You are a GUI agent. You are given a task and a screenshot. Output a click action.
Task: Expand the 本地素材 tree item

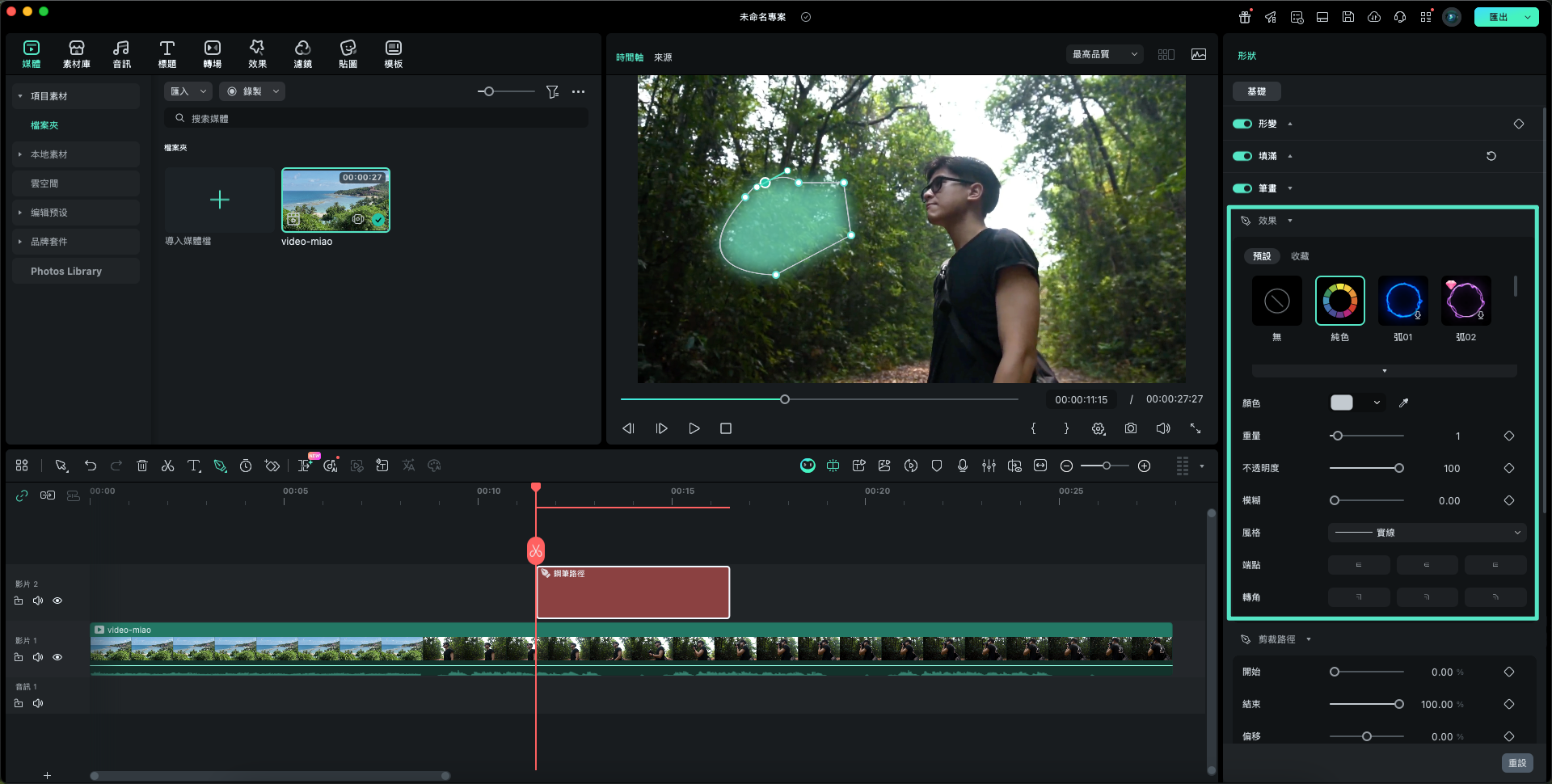point(20,154)
